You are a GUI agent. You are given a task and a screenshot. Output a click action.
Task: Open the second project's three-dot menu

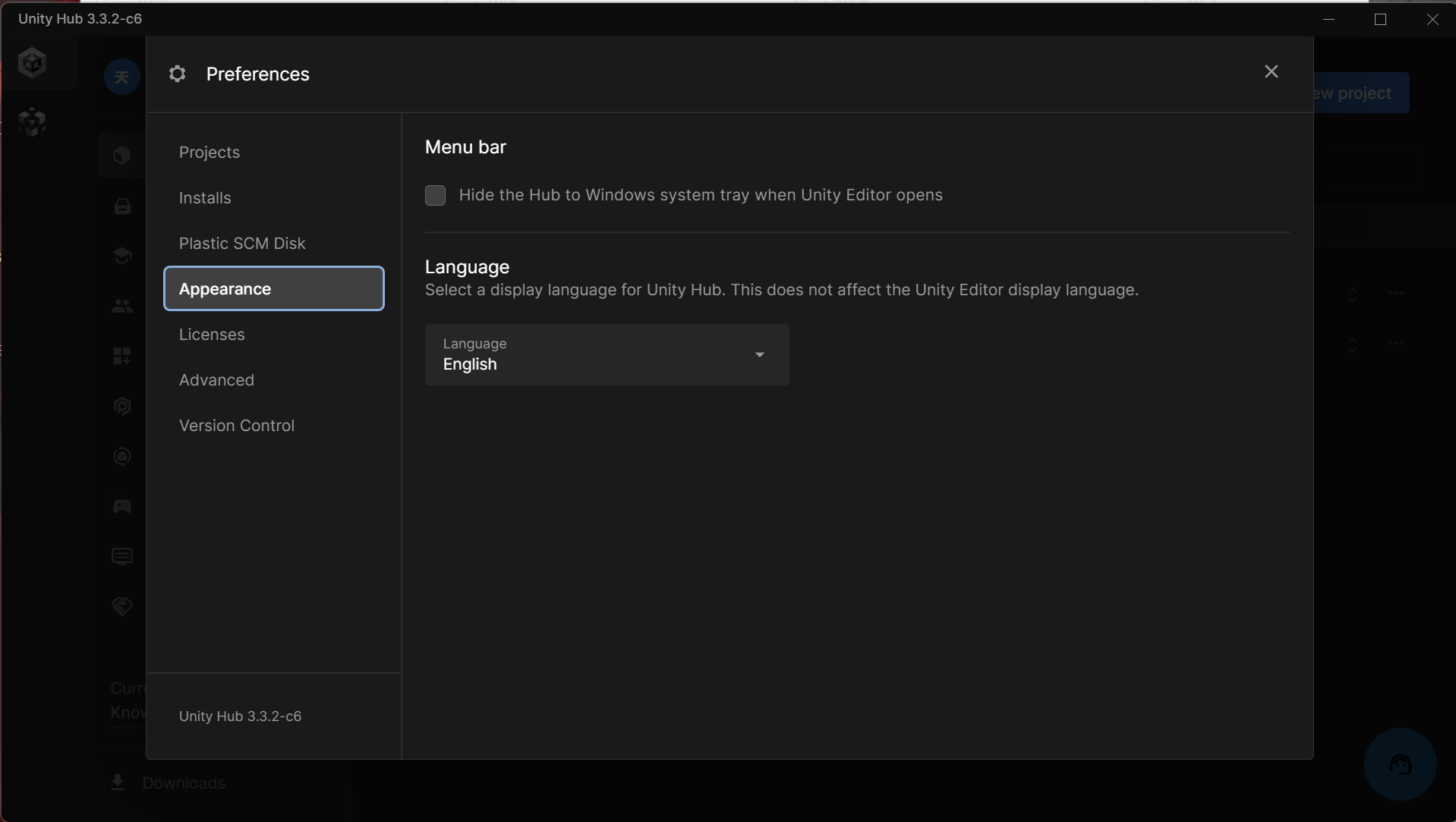coord(1395,343)
